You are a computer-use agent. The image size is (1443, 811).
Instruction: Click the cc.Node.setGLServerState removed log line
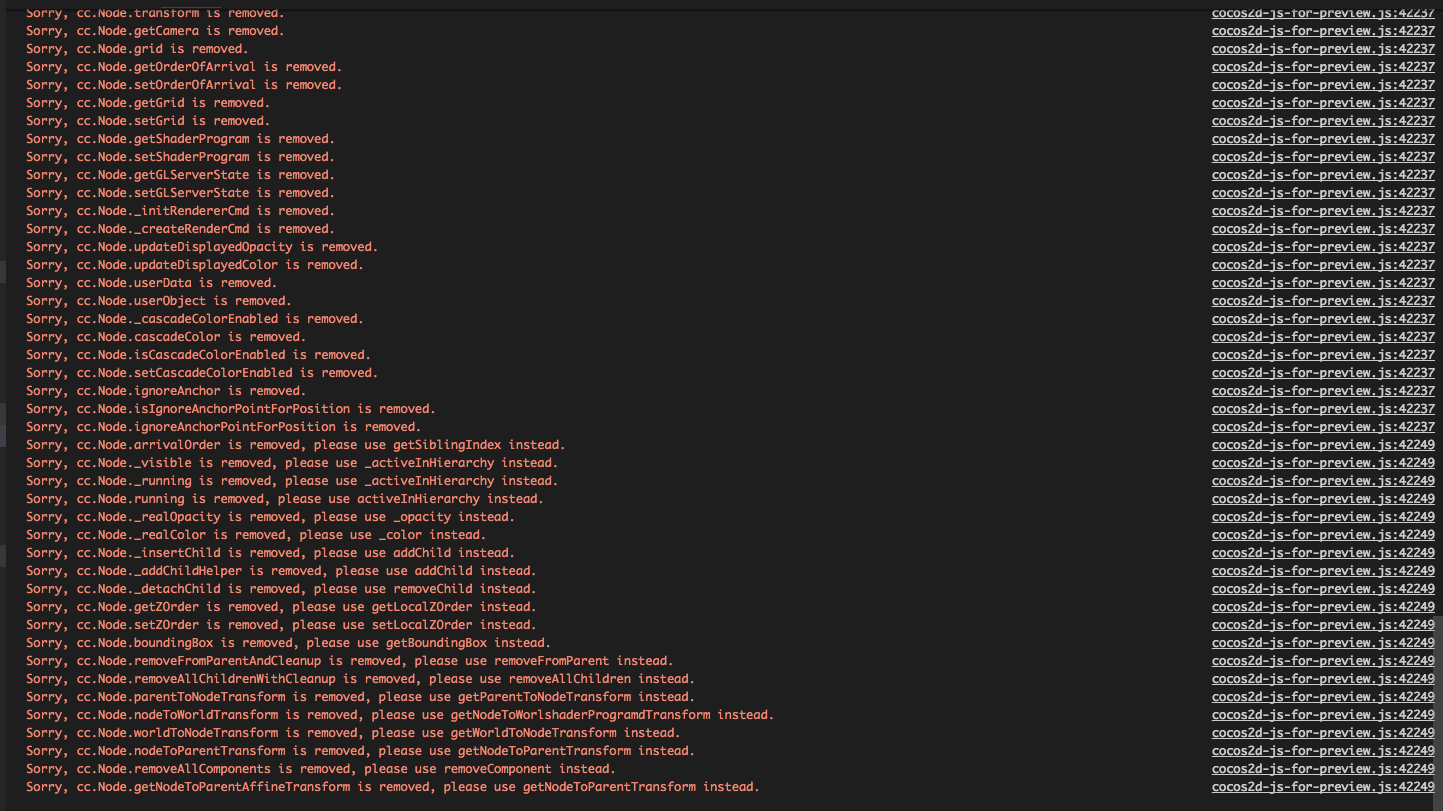pos(180,193)
